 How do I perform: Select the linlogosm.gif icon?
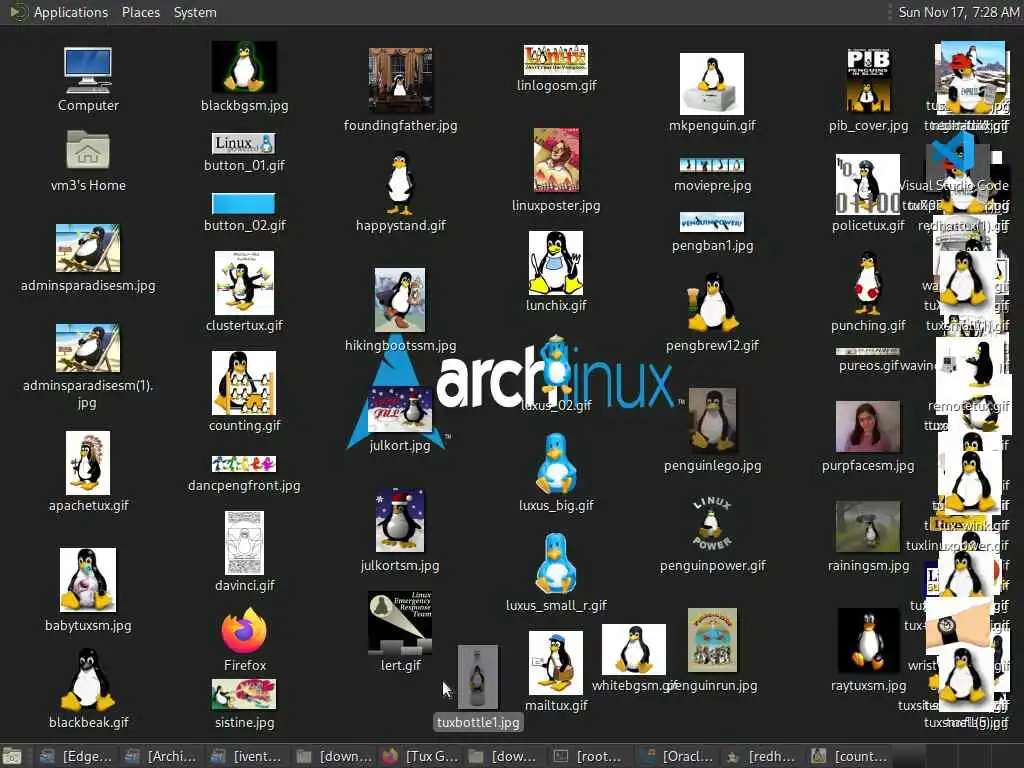(556, 59)
